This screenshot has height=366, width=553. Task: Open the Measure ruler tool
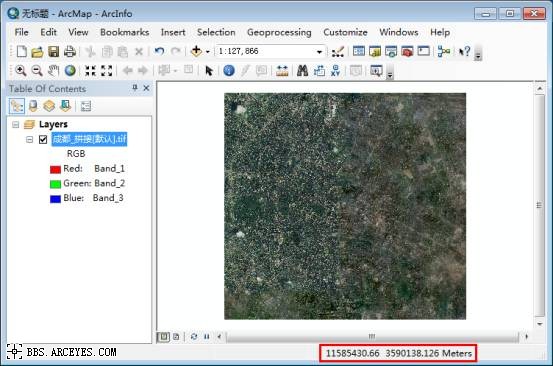tap(282, 71)
